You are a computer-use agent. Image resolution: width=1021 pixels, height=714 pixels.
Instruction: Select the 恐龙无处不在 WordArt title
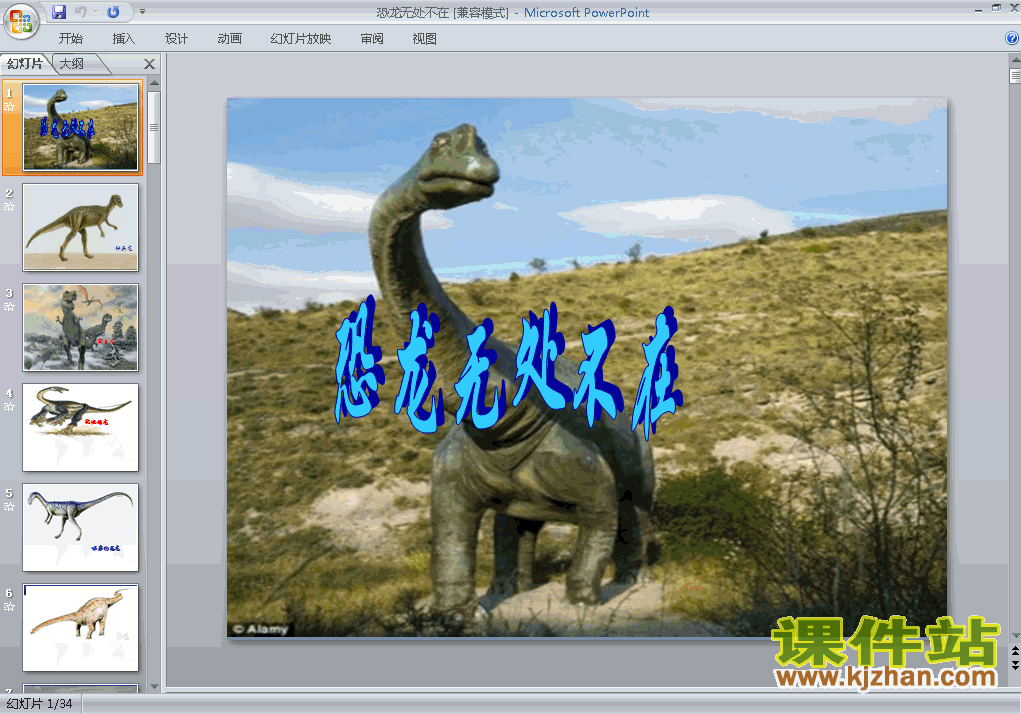[x=509, y=370]
